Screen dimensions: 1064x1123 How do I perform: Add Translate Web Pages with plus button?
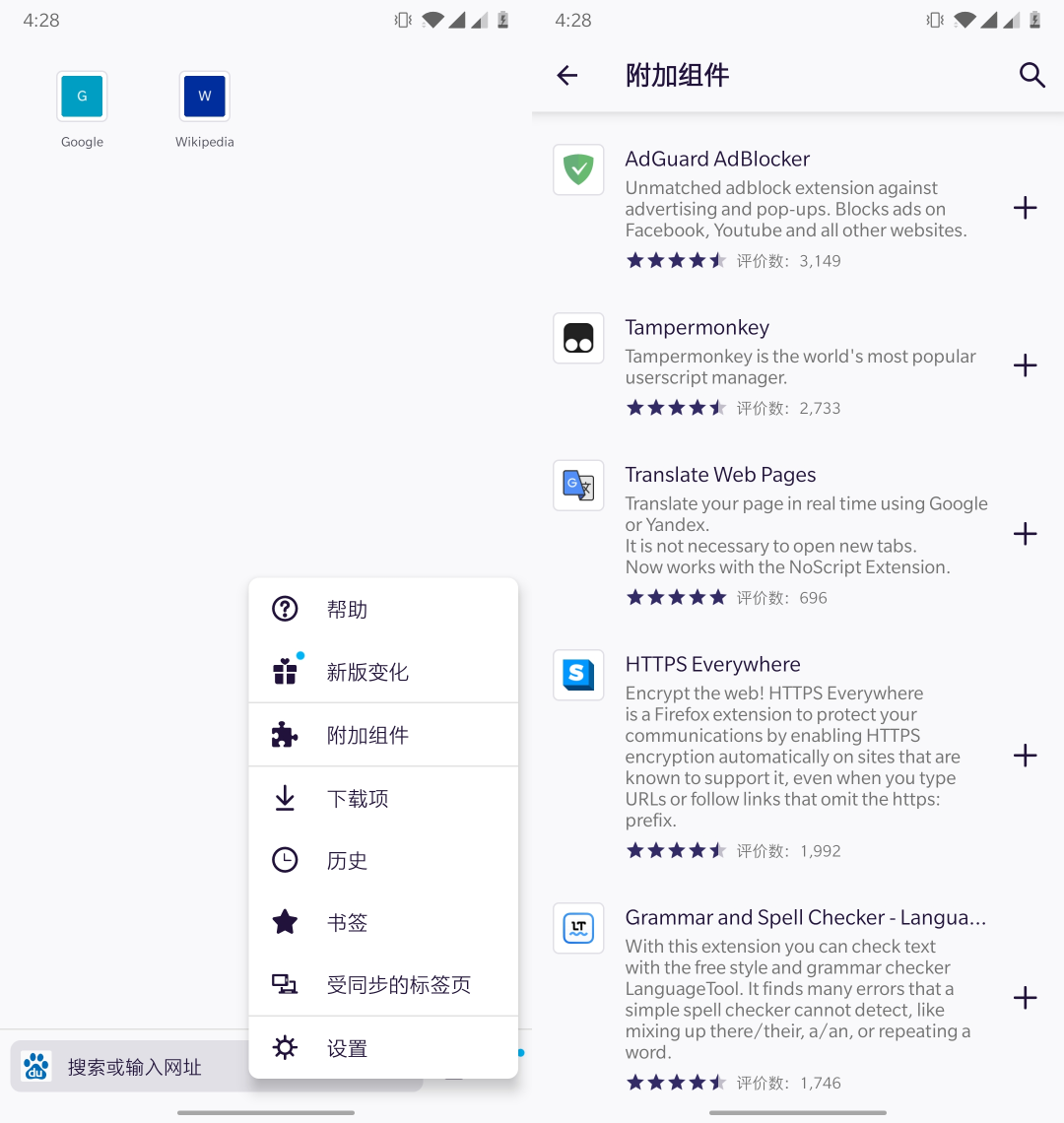[1025, 534]
